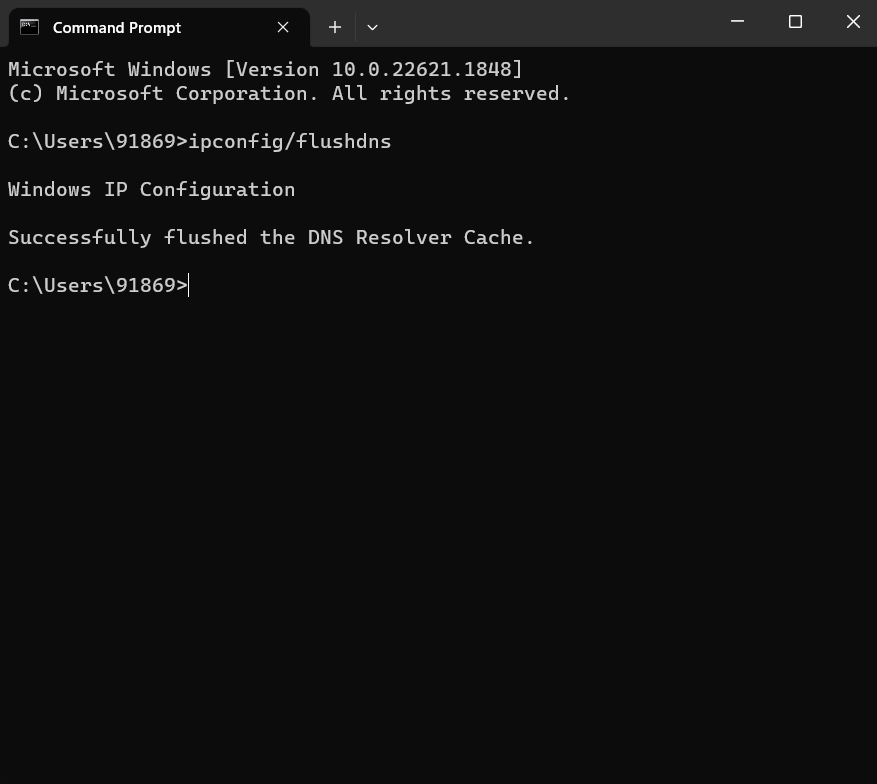The width and height of the screenshot is (877, 784).
Task: Select the minimize icon in the title bar
Action: (736, 21)
